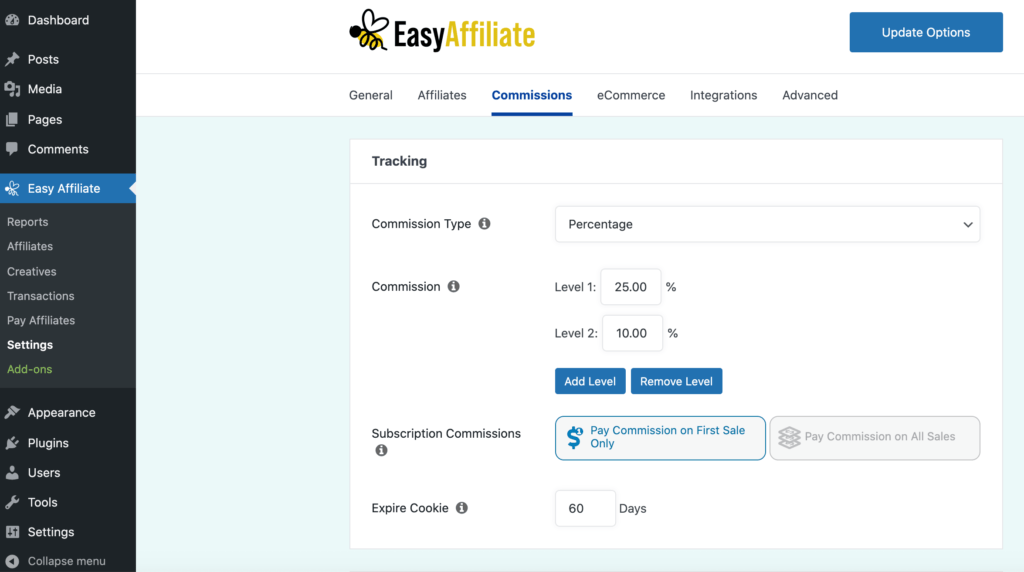Open the Advanced tab
Viewport: 1024px width, 572px height.
tap(810, 95)
